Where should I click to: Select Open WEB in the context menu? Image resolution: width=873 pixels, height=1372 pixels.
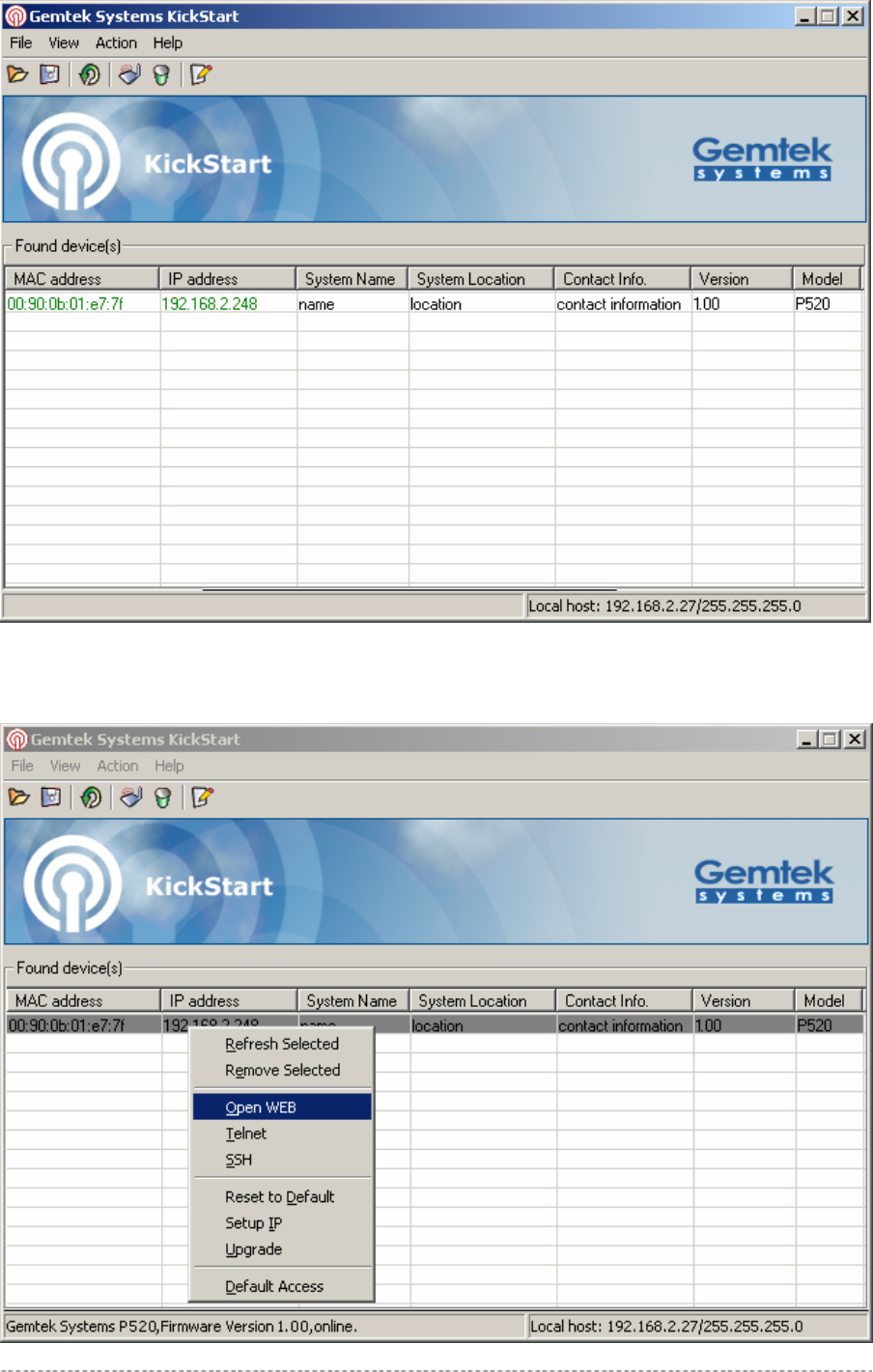click(282, 1106)
